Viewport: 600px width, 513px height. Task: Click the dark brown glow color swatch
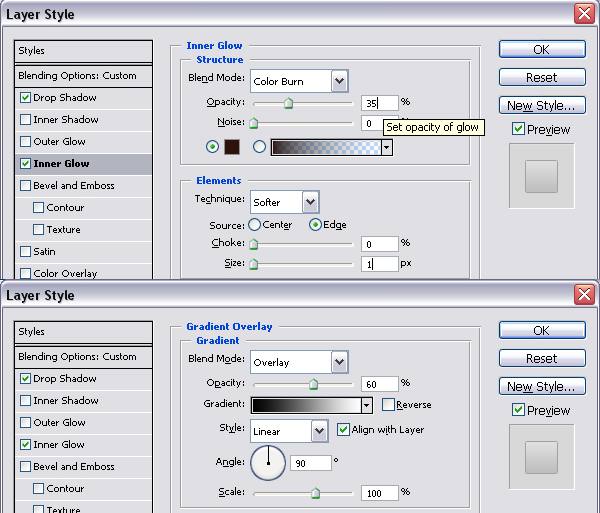pyautogui.click(x=232, y=147)
